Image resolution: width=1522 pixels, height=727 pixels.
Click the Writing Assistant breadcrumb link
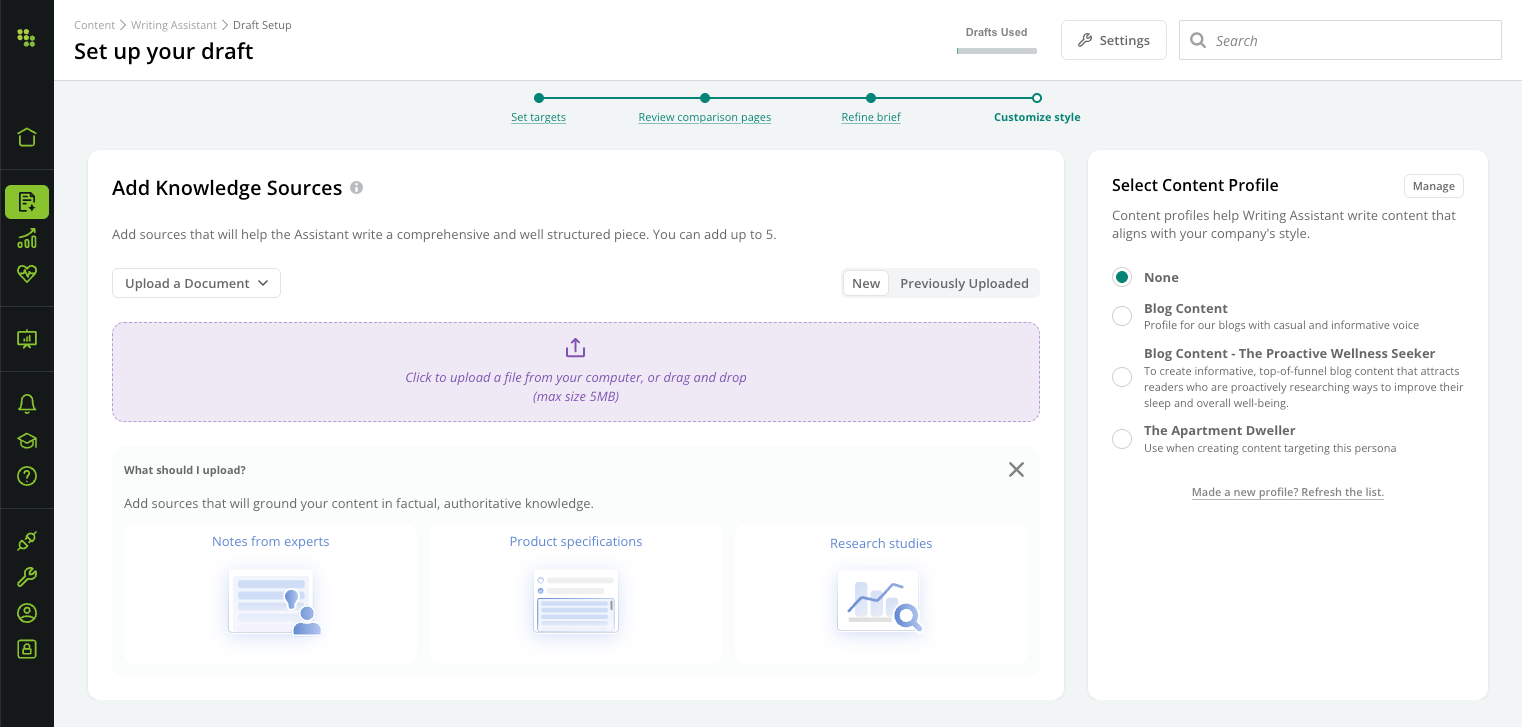(x=174, y=25)
